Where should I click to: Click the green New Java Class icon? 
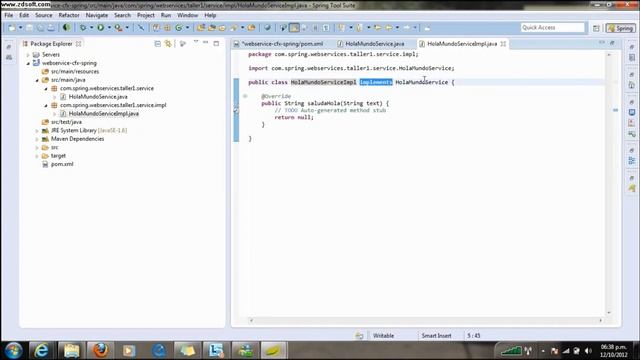pyautogui.click(x=178, y=28)
